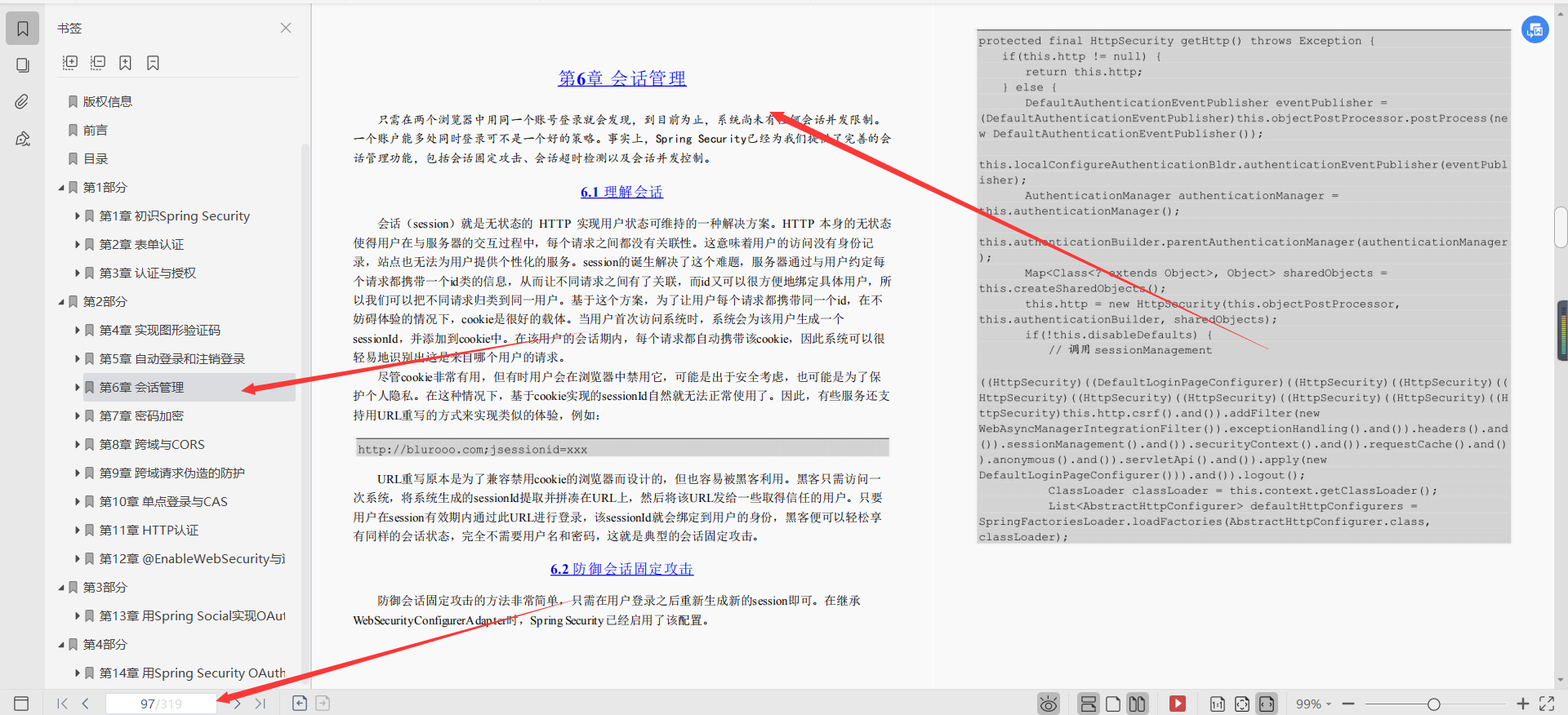The image size is (1568, 715).
Task: Collapse the 第4部分 bookmark group
Action: coord(61,645)
